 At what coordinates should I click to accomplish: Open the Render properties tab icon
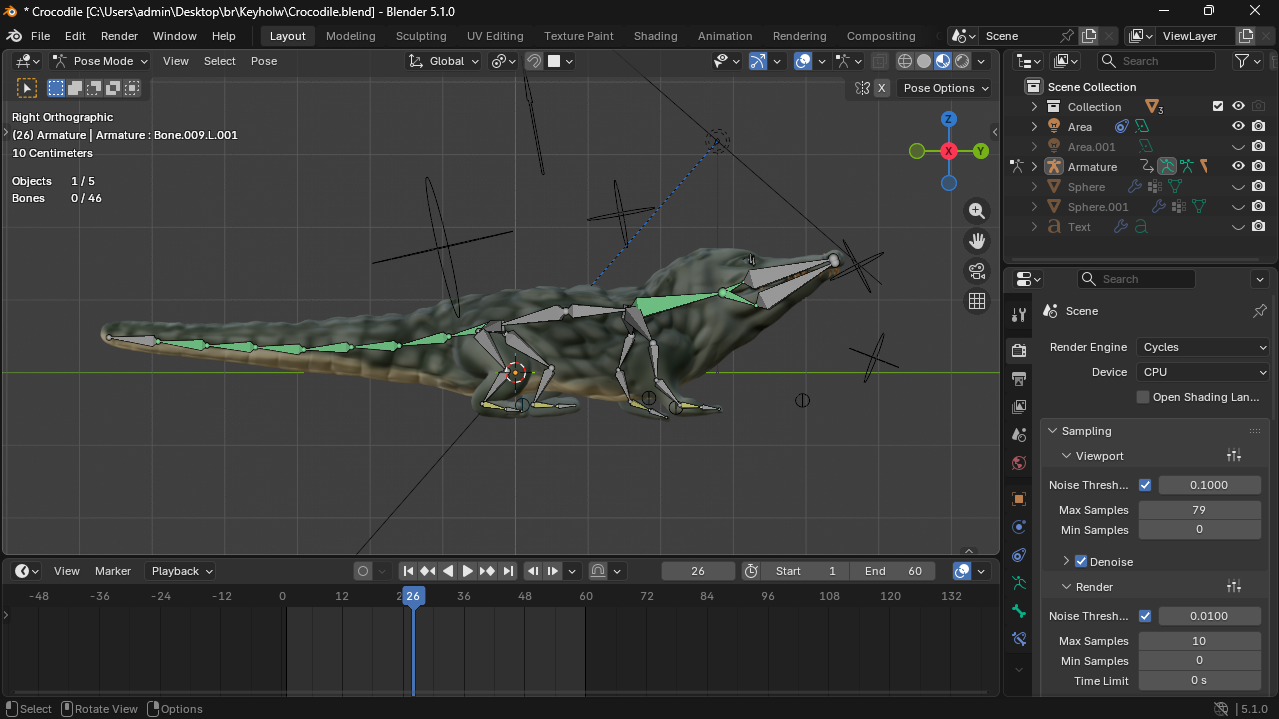point(1019,350)
